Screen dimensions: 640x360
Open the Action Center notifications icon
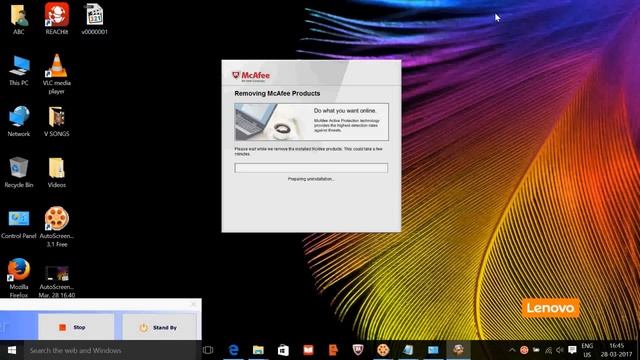(x=572, y=350)
